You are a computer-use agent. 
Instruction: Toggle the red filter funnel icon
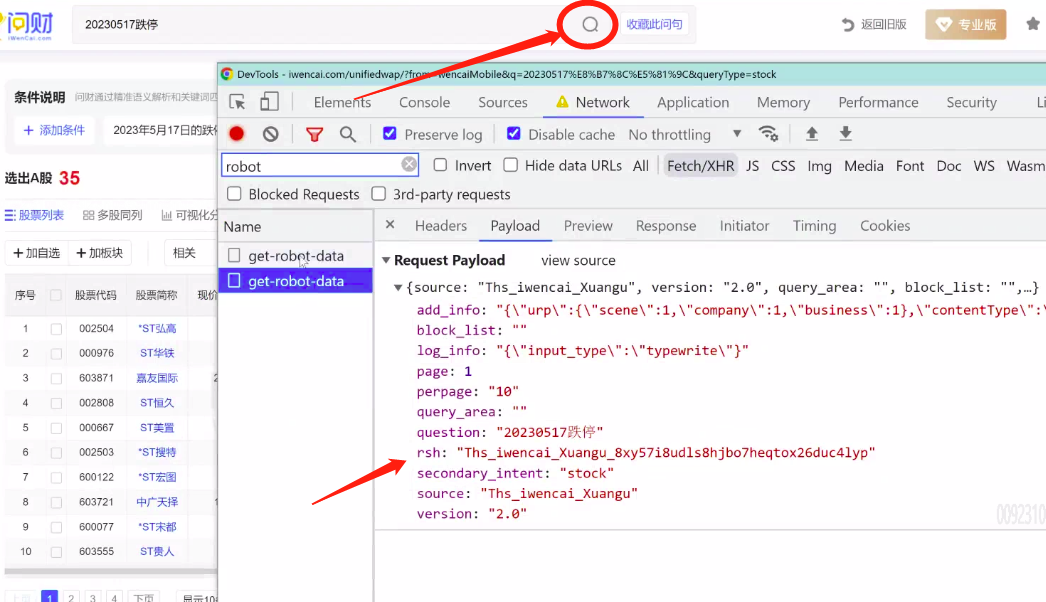(314, 135)
